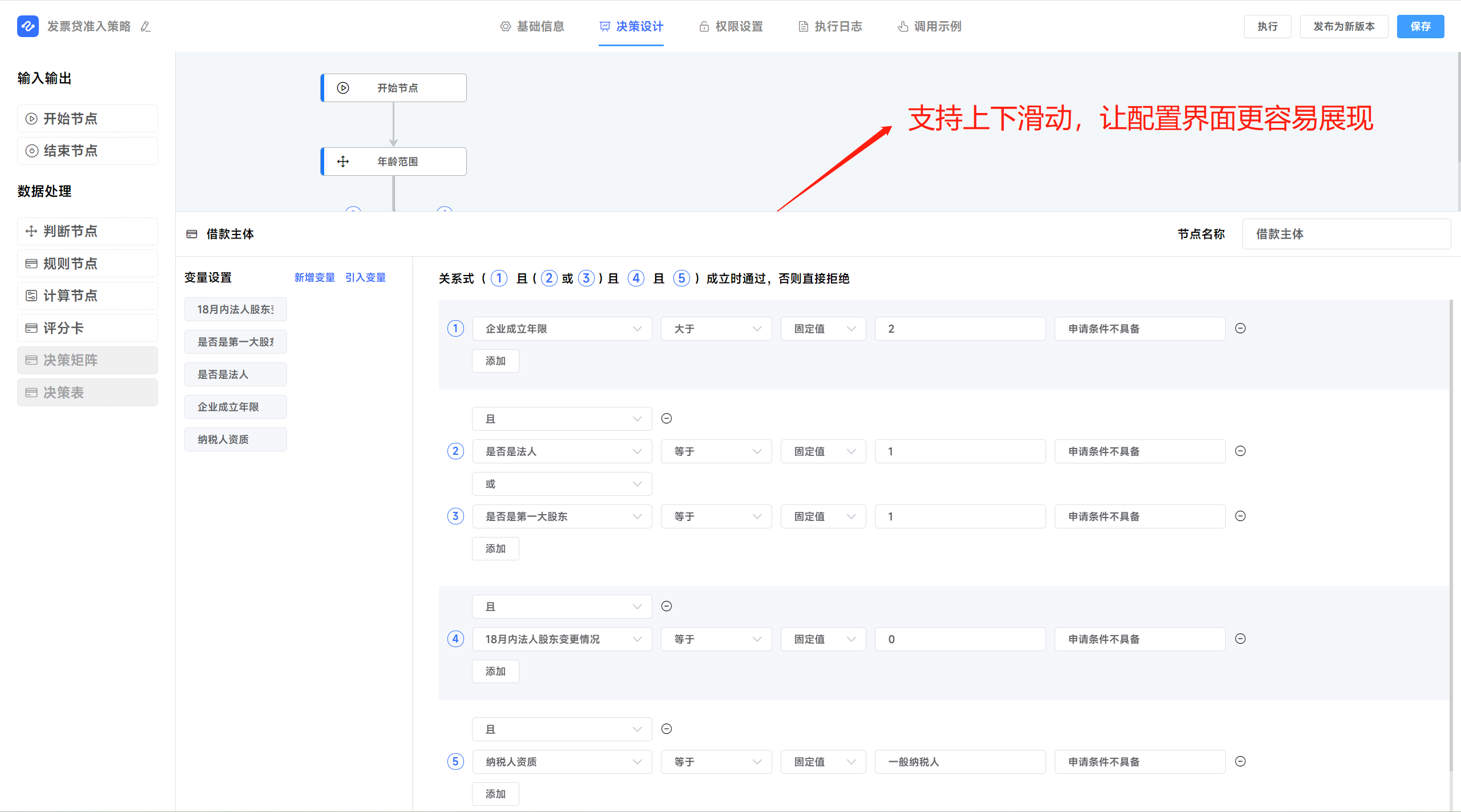The width and height of the screenshot is (1461, 812).
Task: Select 决策表 in sidebar palette
Action: pyautogui.click(x=87, y=393)
